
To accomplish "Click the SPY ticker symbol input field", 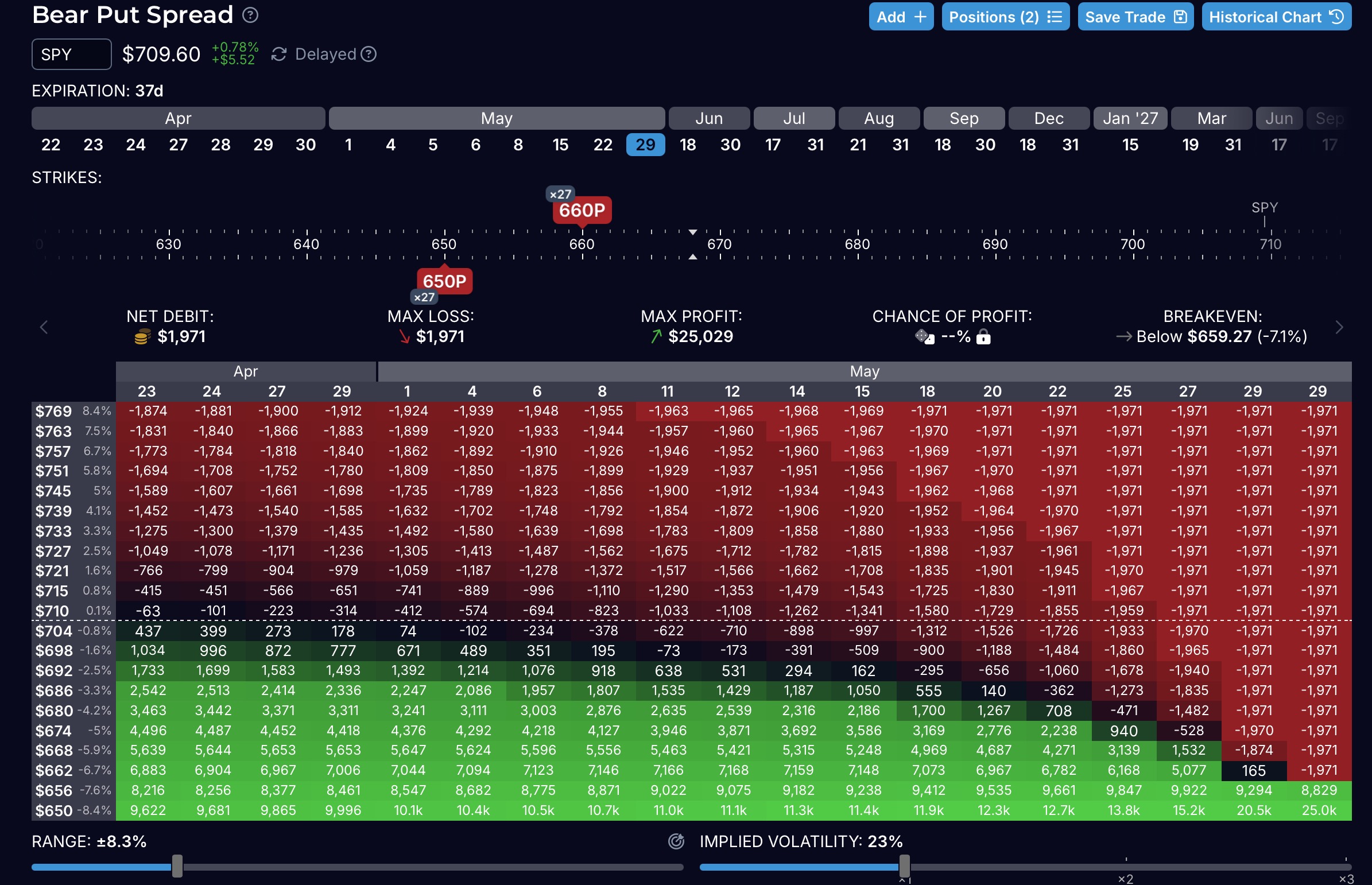I will coord(71,55).
